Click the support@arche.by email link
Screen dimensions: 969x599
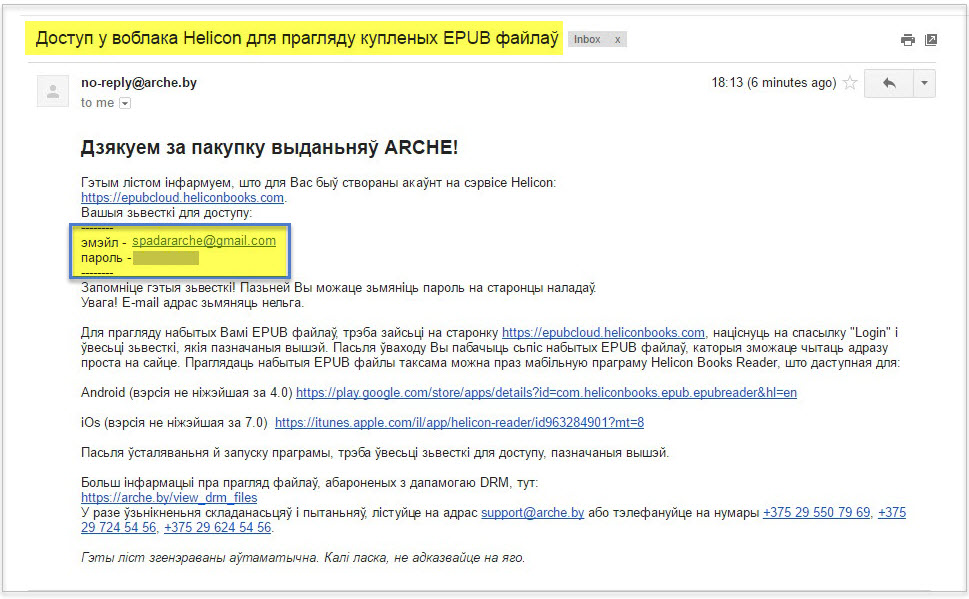coord(532,512)
